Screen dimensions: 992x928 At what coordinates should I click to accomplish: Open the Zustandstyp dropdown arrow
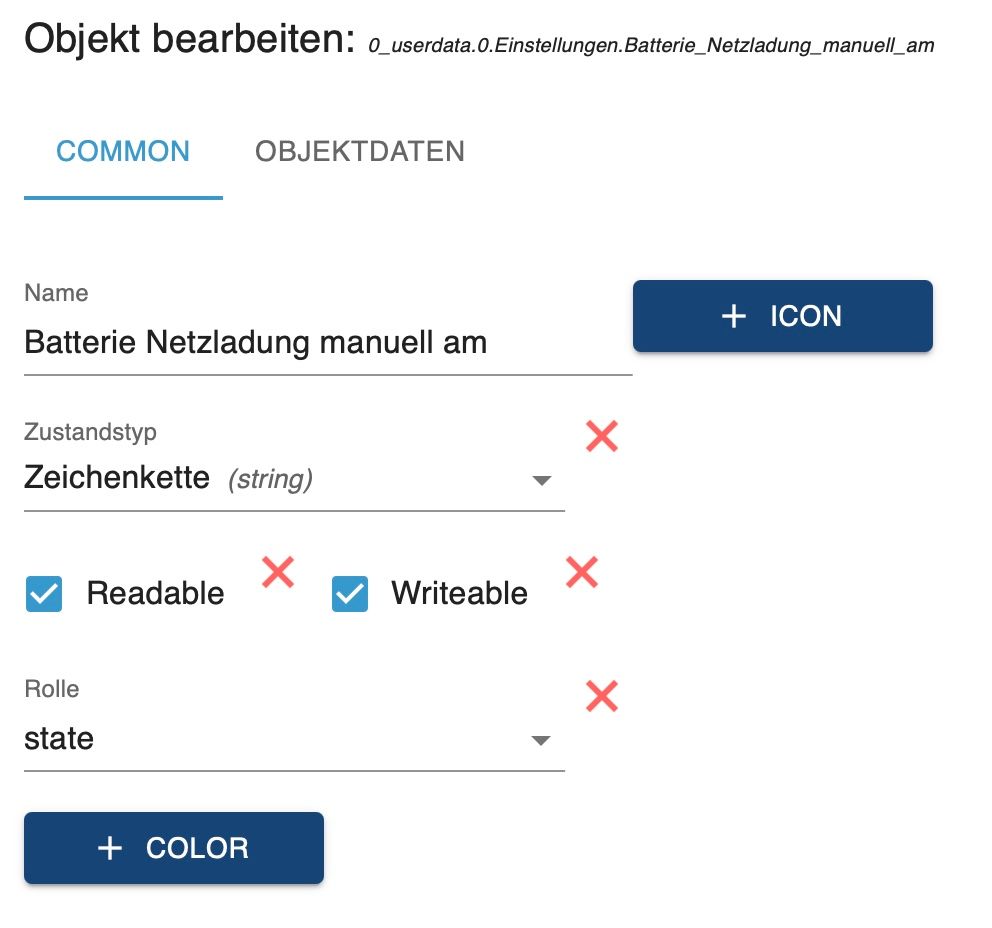tap(541, 481)
